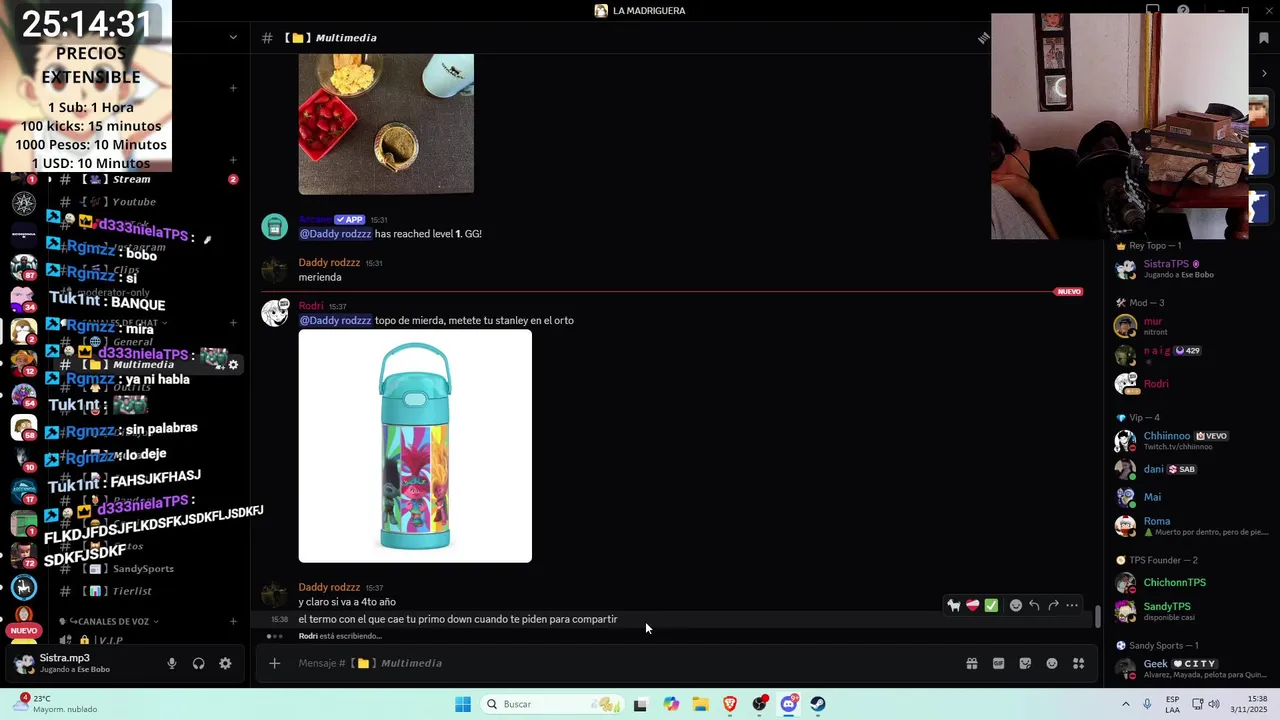Open Daddy rodzzz profile at merienda message
The height and width of the screenshot is (720, 1280).
pyautogui.click(x=329, y=262)
